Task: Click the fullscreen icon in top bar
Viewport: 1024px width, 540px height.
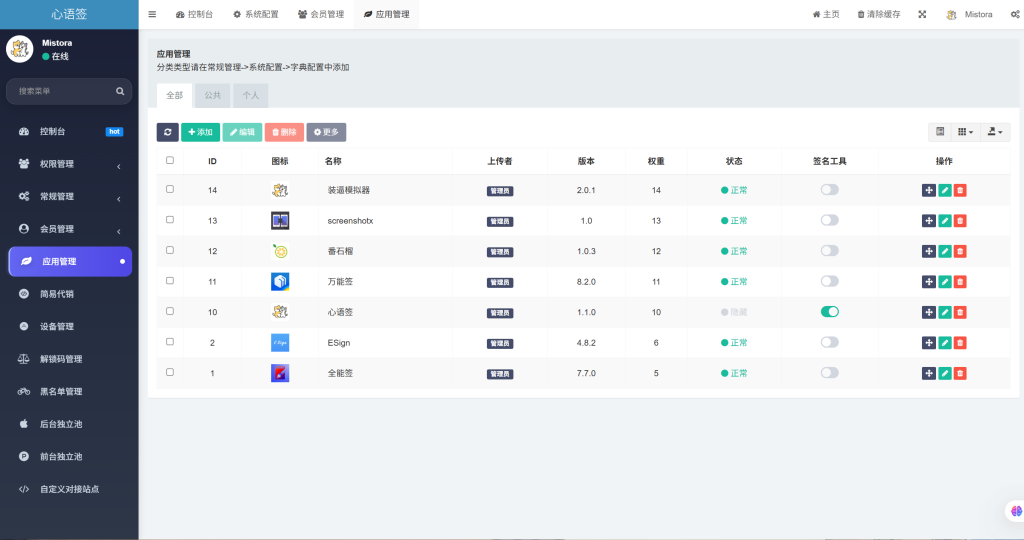Action: [922, 14]
